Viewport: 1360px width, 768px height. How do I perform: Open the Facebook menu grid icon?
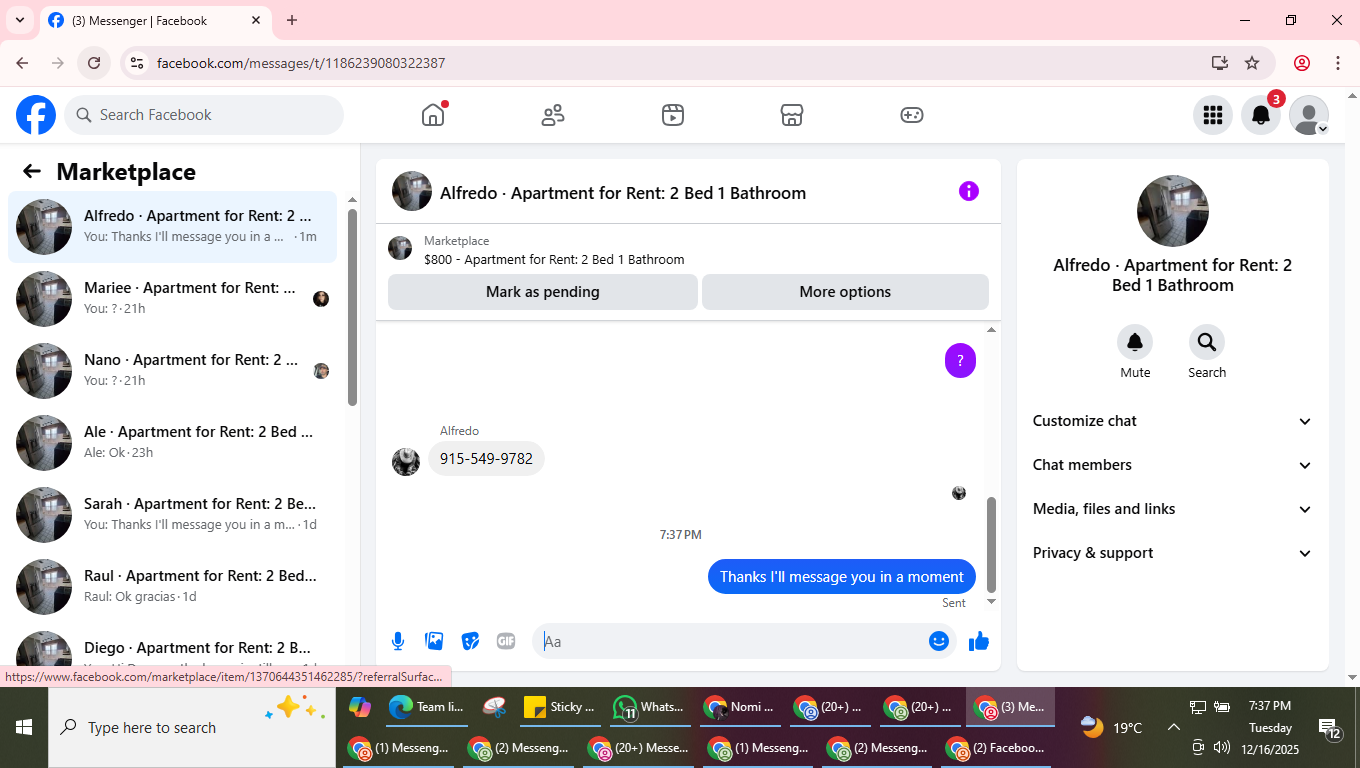[x=1213, y=115]
